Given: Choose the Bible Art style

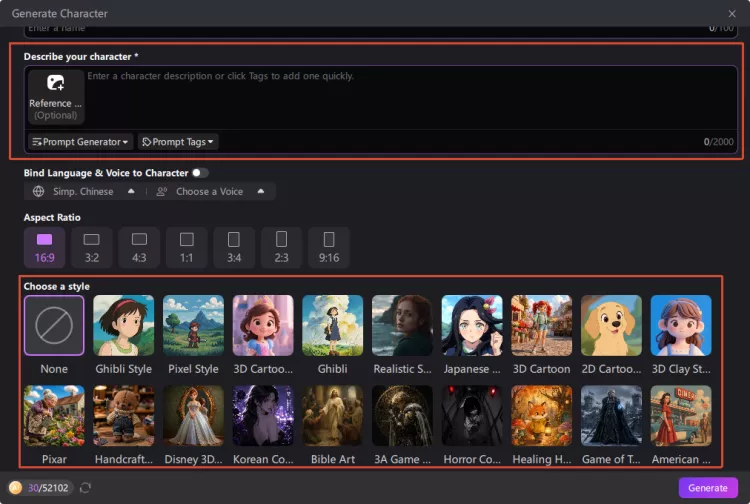Looking at the screenshot, I should point(332,416).
